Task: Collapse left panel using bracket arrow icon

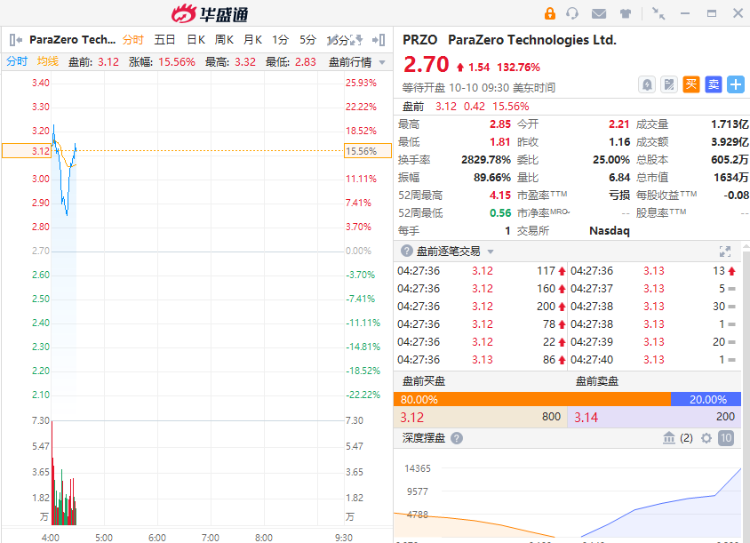Action: 16,40
